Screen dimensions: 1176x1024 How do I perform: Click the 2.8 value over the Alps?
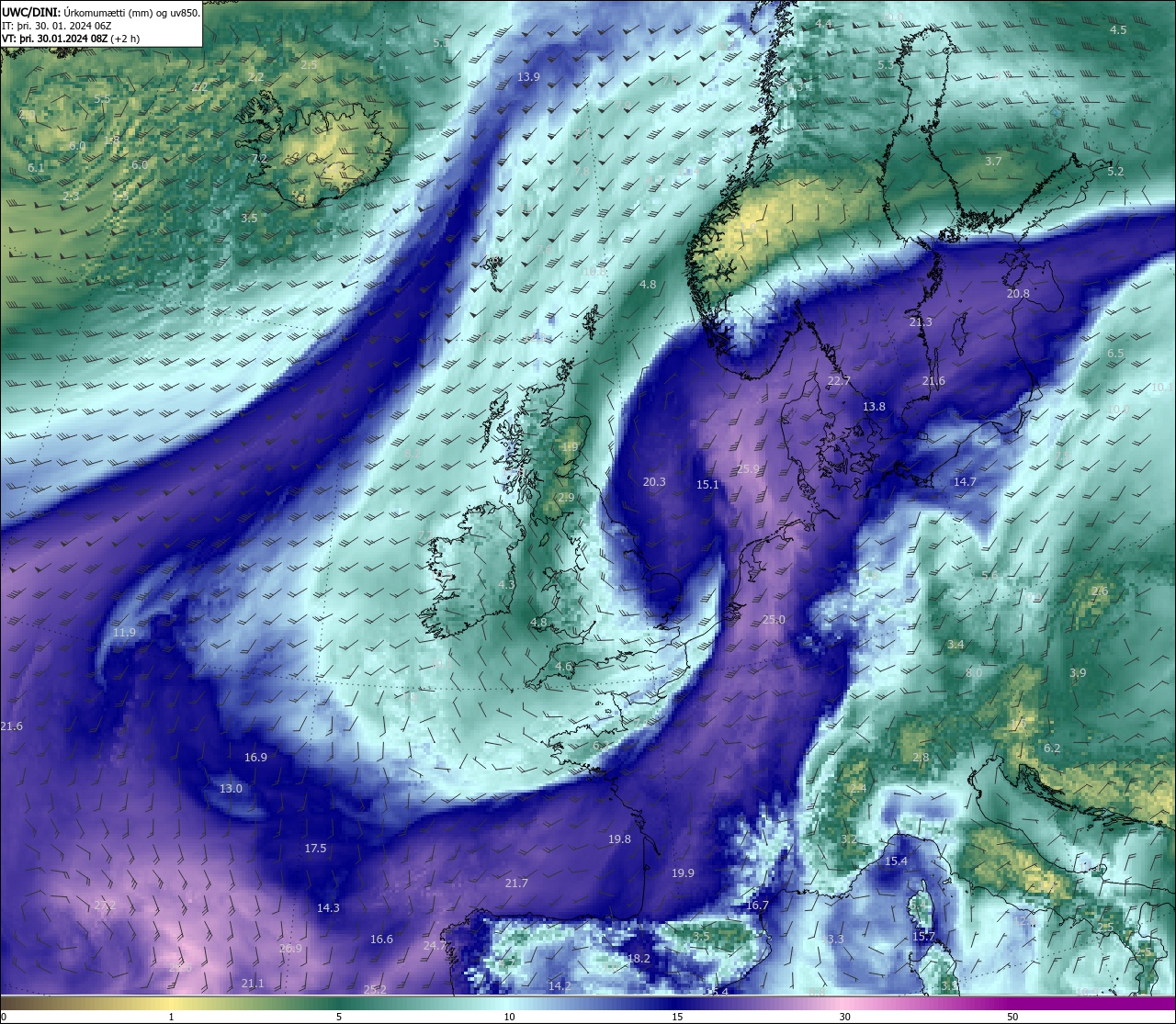pos(921,758)
